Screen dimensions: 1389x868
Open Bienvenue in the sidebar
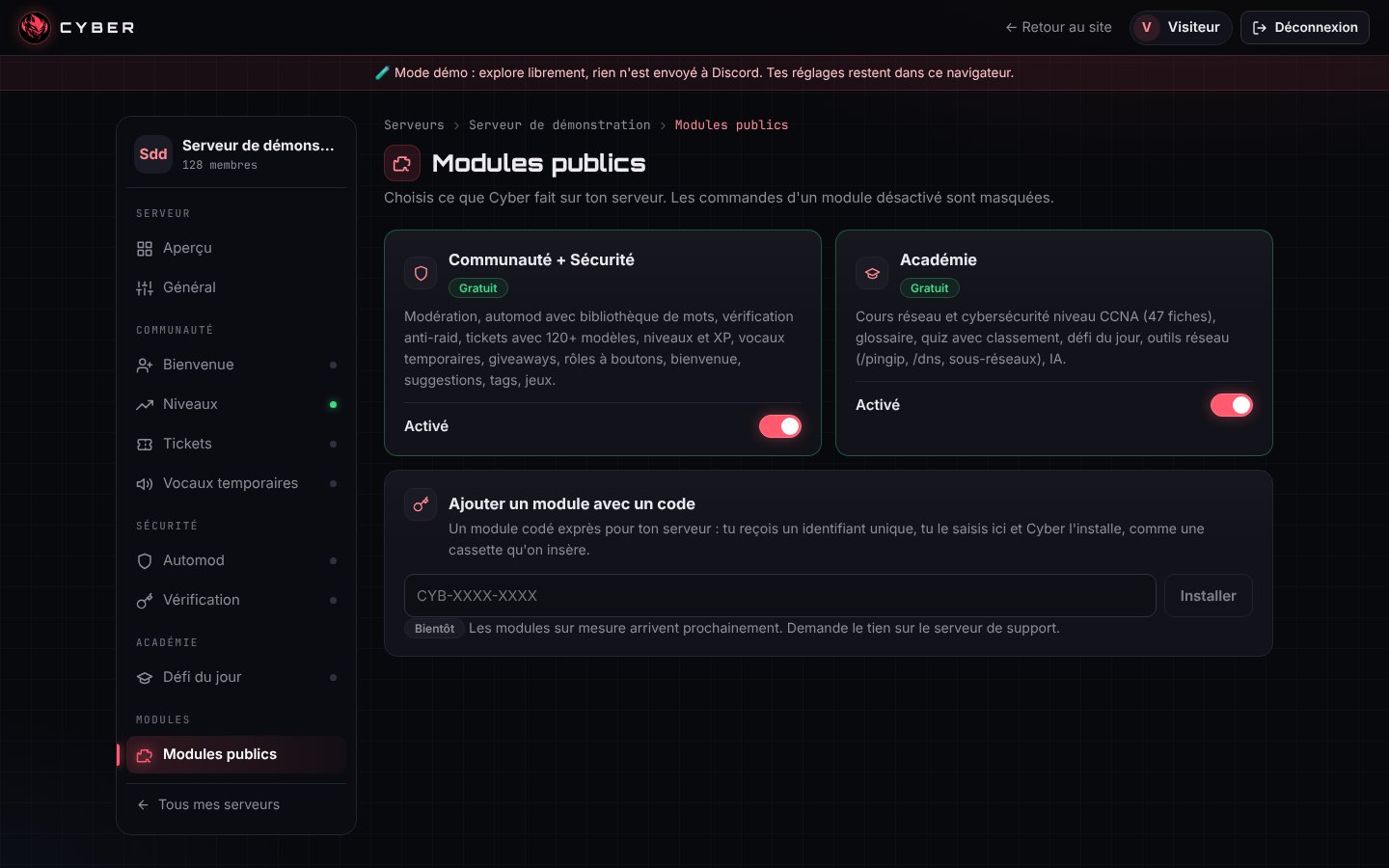coord(236,366)
